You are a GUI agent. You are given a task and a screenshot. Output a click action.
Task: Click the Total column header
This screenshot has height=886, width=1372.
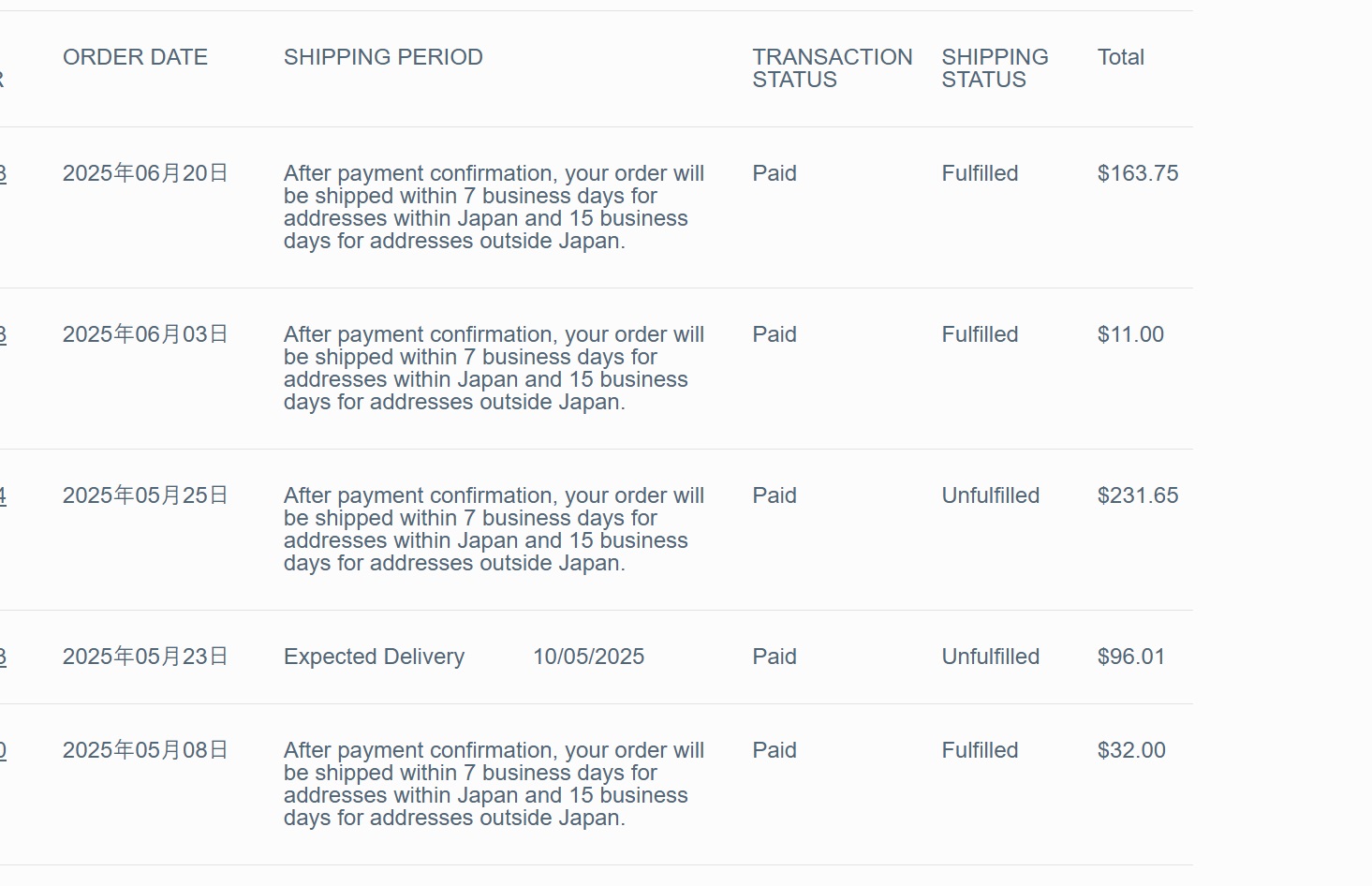(x=1120, y=57)
